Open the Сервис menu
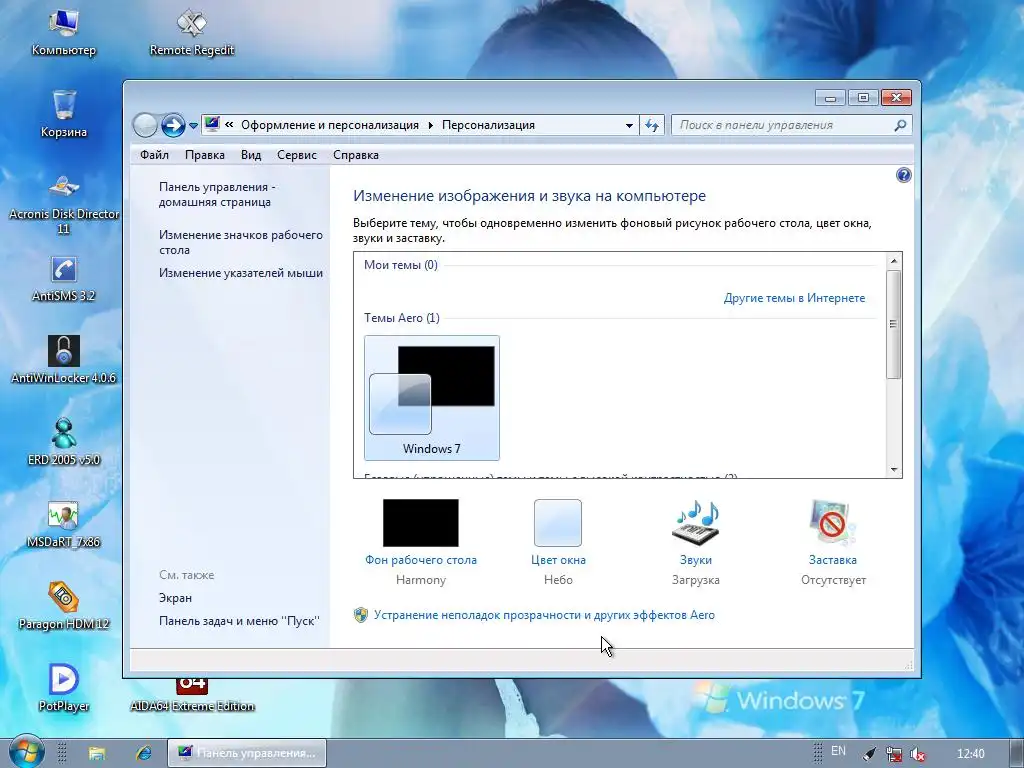The width and height of the screenshot is (1024, 768). (x=296, y=155)
